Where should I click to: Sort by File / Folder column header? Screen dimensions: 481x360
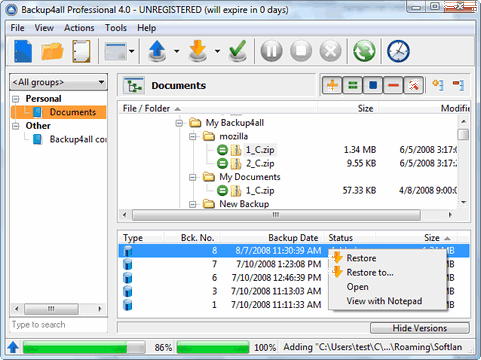(218, 109)
